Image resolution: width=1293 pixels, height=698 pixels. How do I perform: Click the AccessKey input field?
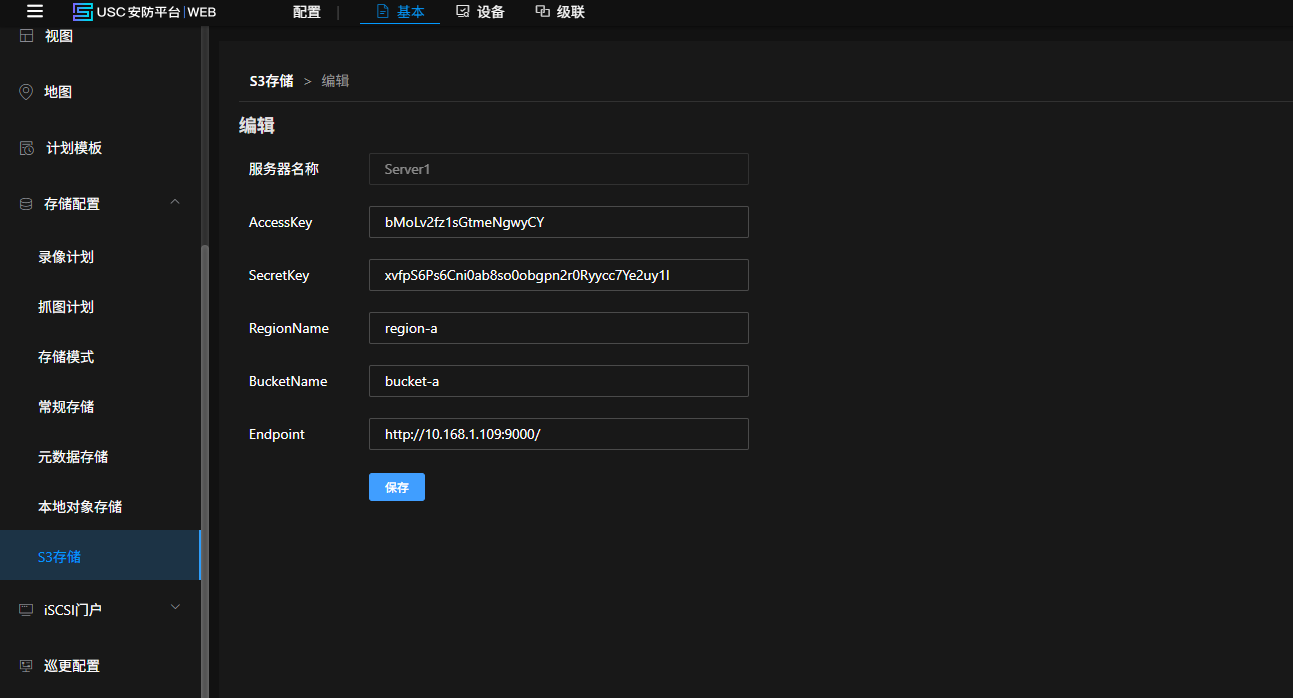(558, 222)
